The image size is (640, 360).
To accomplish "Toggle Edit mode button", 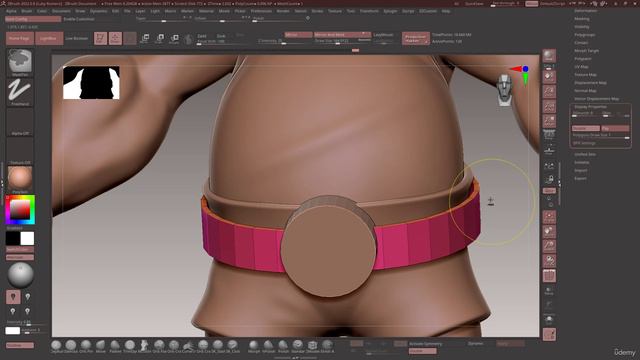I will [100, 38].
